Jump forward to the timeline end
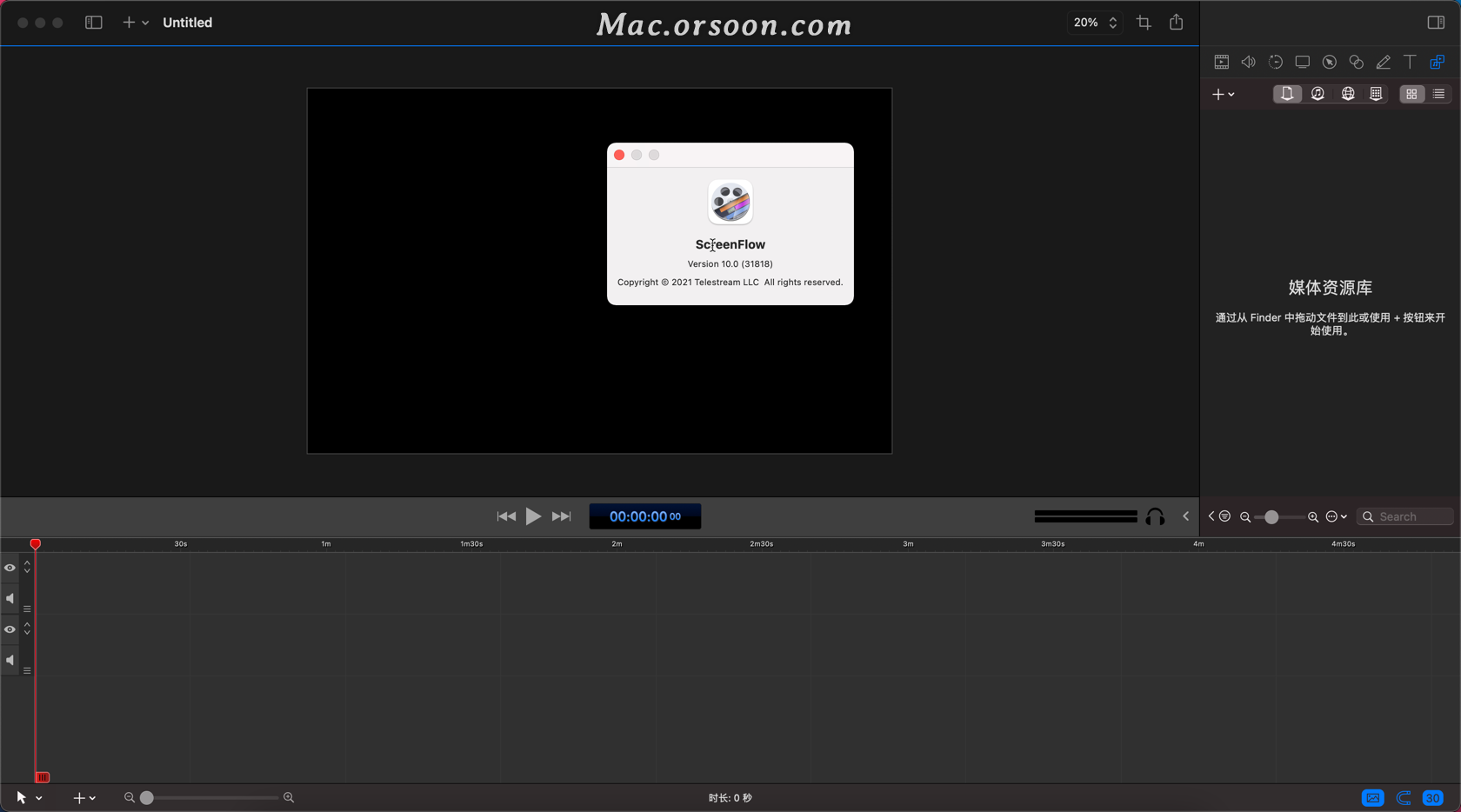Image resolution: width=1461 pixels, height=812 pixels. pyautogui.click(x=562, y=516)
